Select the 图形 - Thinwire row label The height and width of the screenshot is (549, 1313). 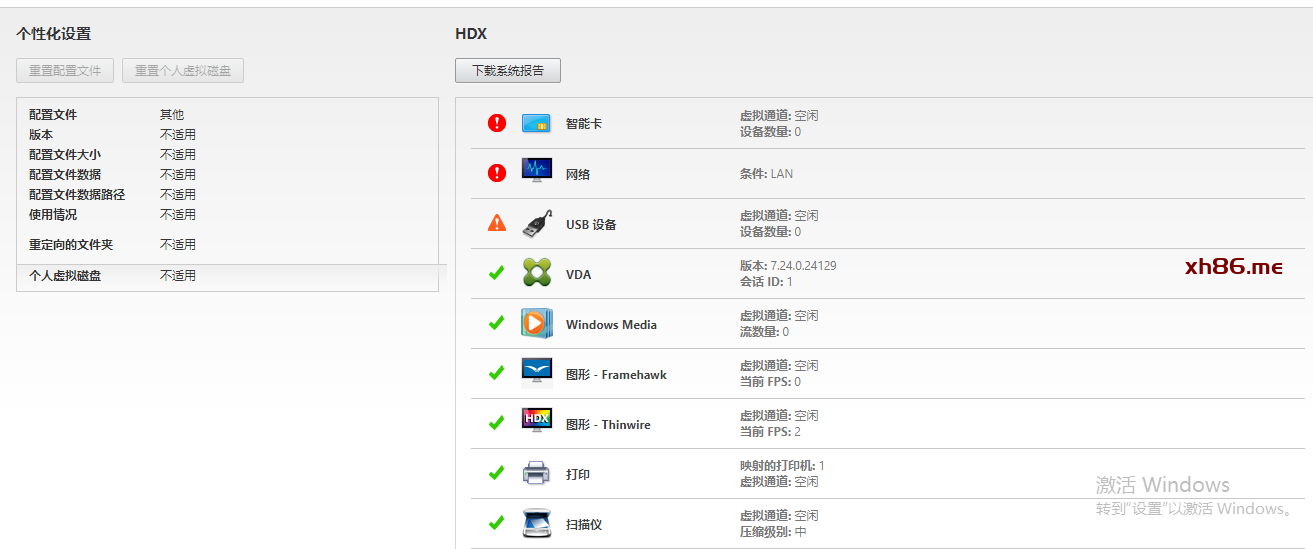click(607, 425)
